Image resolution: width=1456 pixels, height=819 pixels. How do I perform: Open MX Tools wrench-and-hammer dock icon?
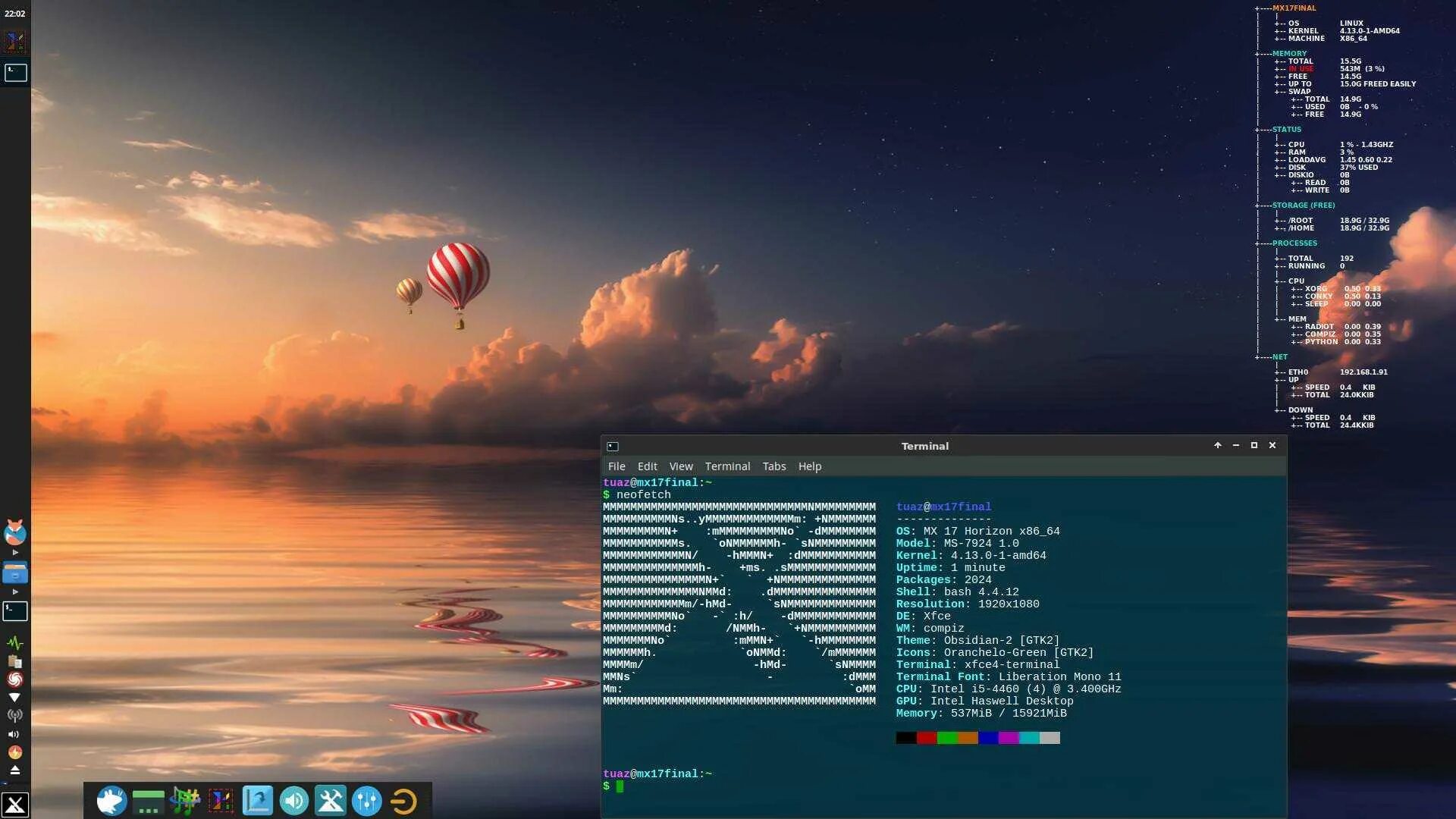coord(331,801)
